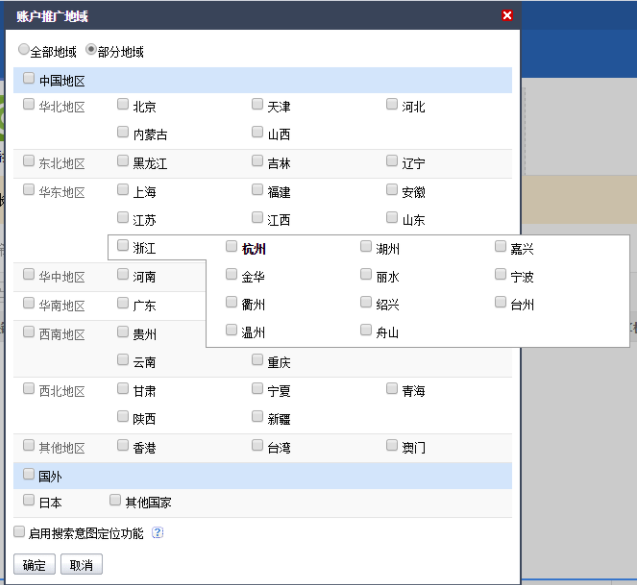Screen dimensions: 637x585
Task: Click the help question mark icon
Action: click(x=157, y=533)
